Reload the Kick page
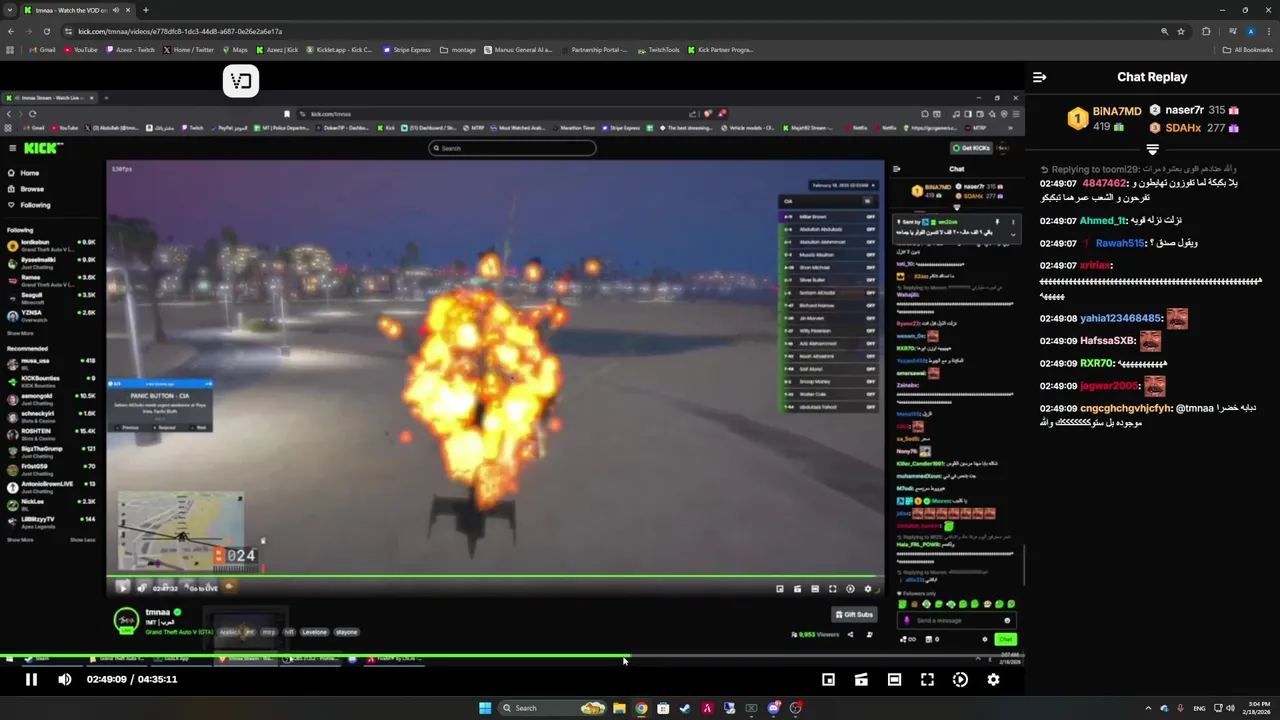 (47, 31)
